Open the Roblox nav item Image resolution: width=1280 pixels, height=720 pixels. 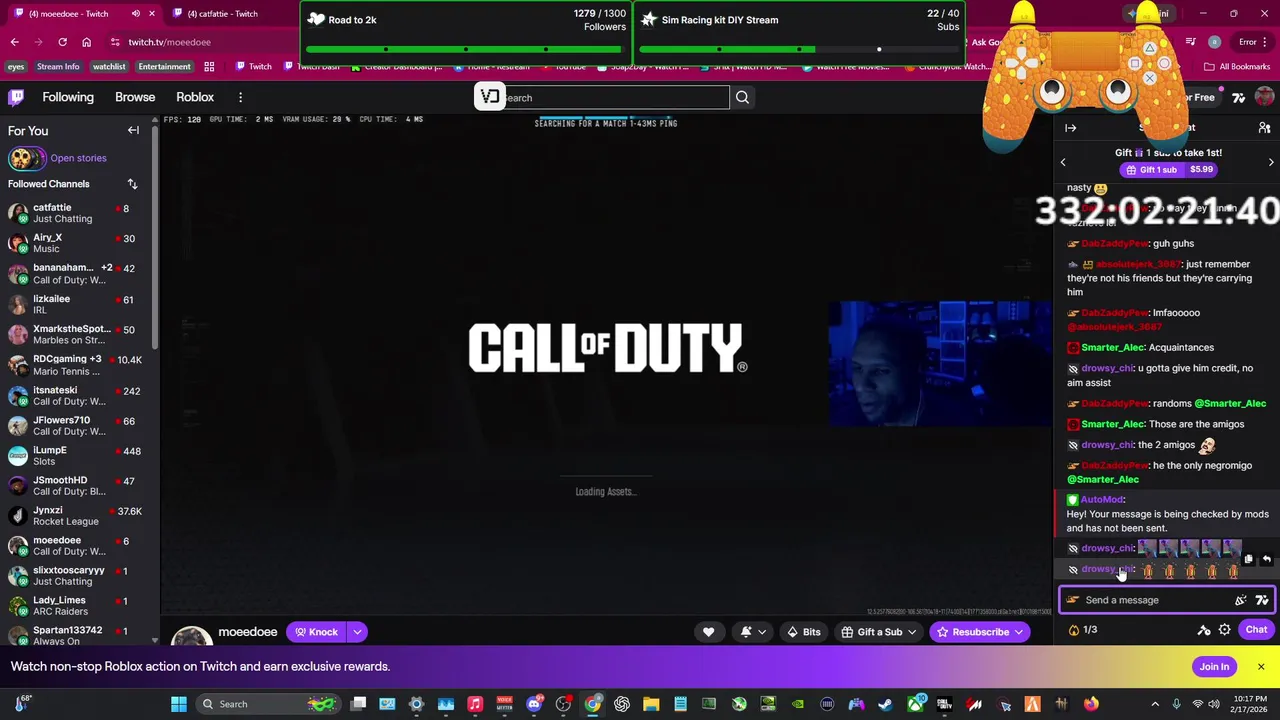(x=195, y=97)
